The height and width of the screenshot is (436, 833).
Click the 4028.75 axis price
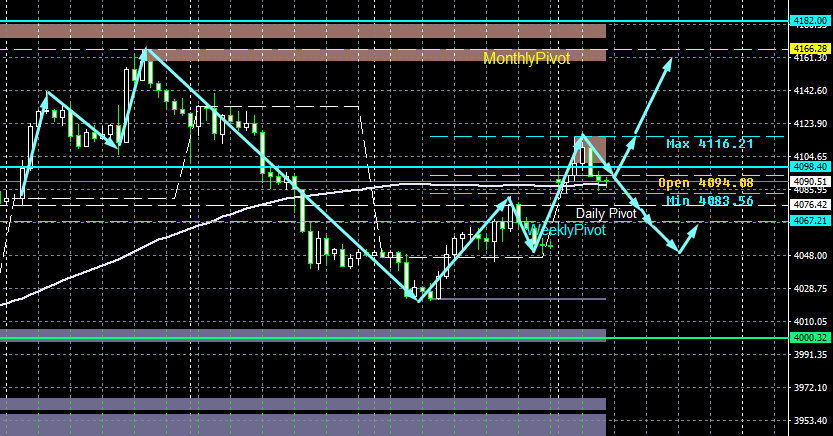click(810, 288)
